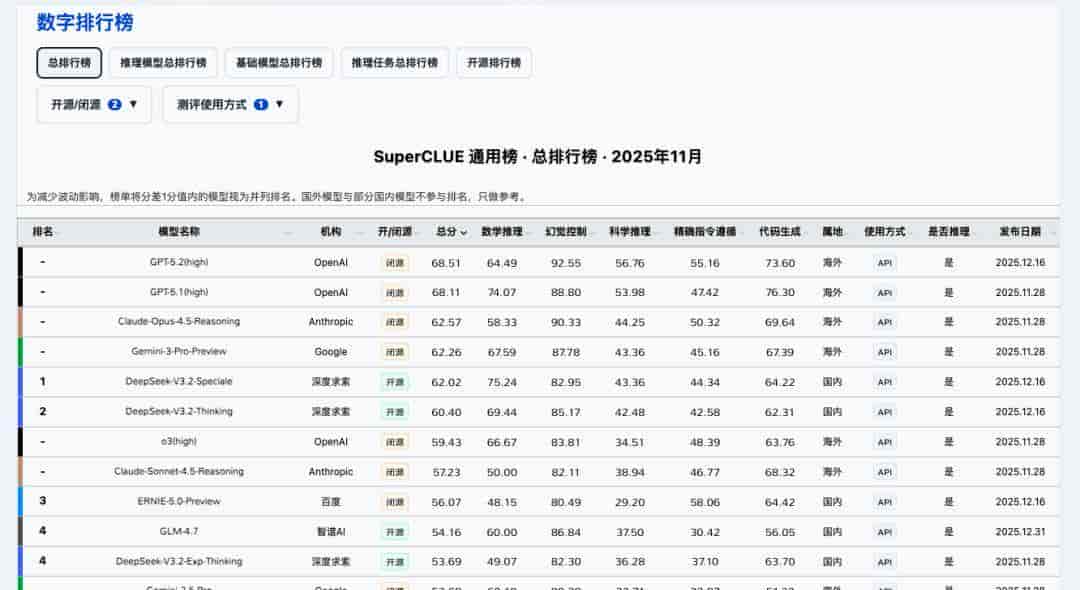This screenshot has width=1080, height=590.
Task: Open the 基础模型总排行榜 tab
Action: point(279,63)
